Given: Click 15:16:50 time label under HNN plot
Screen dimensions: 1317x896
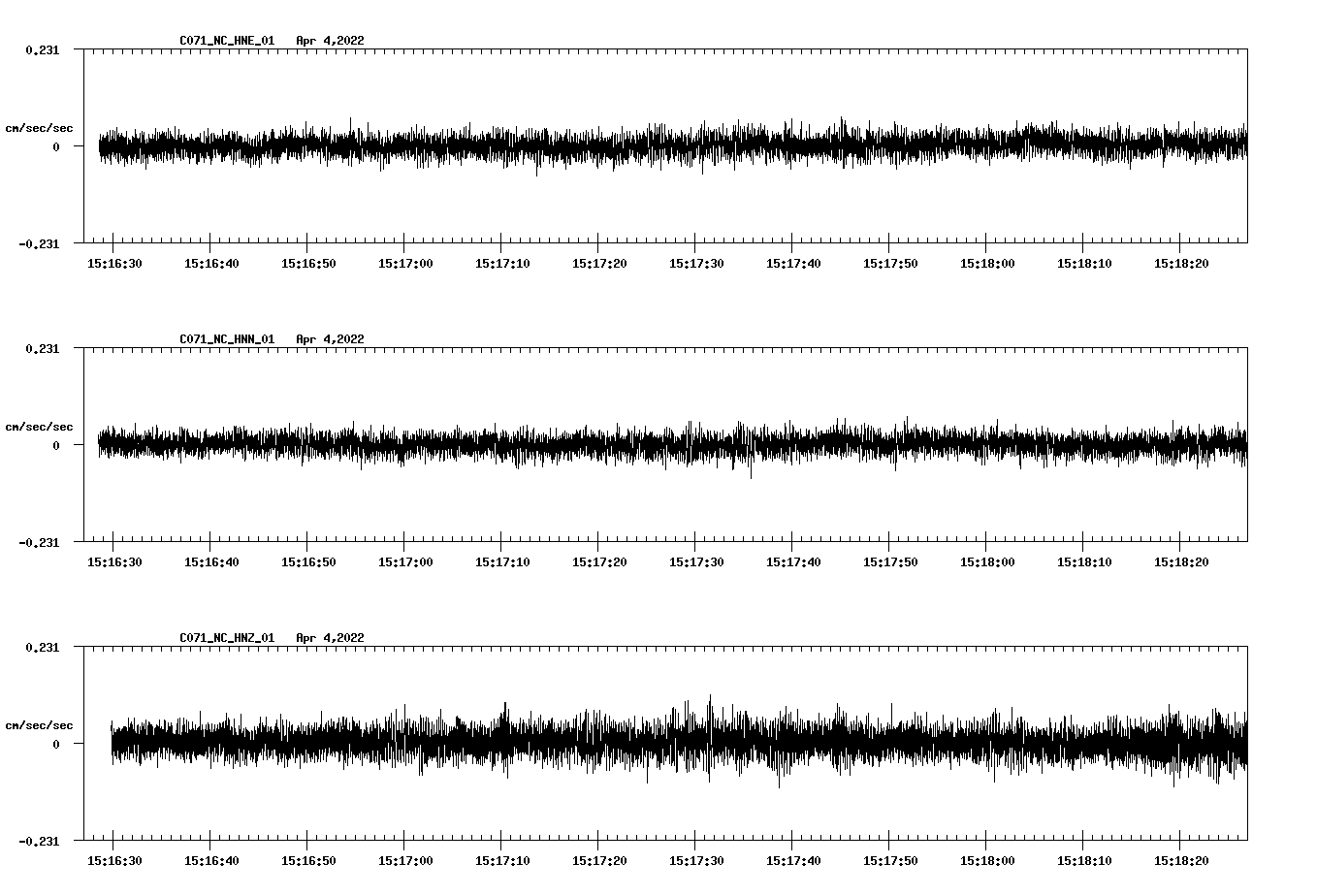Looking at the screenshot, I should [308, 562].
